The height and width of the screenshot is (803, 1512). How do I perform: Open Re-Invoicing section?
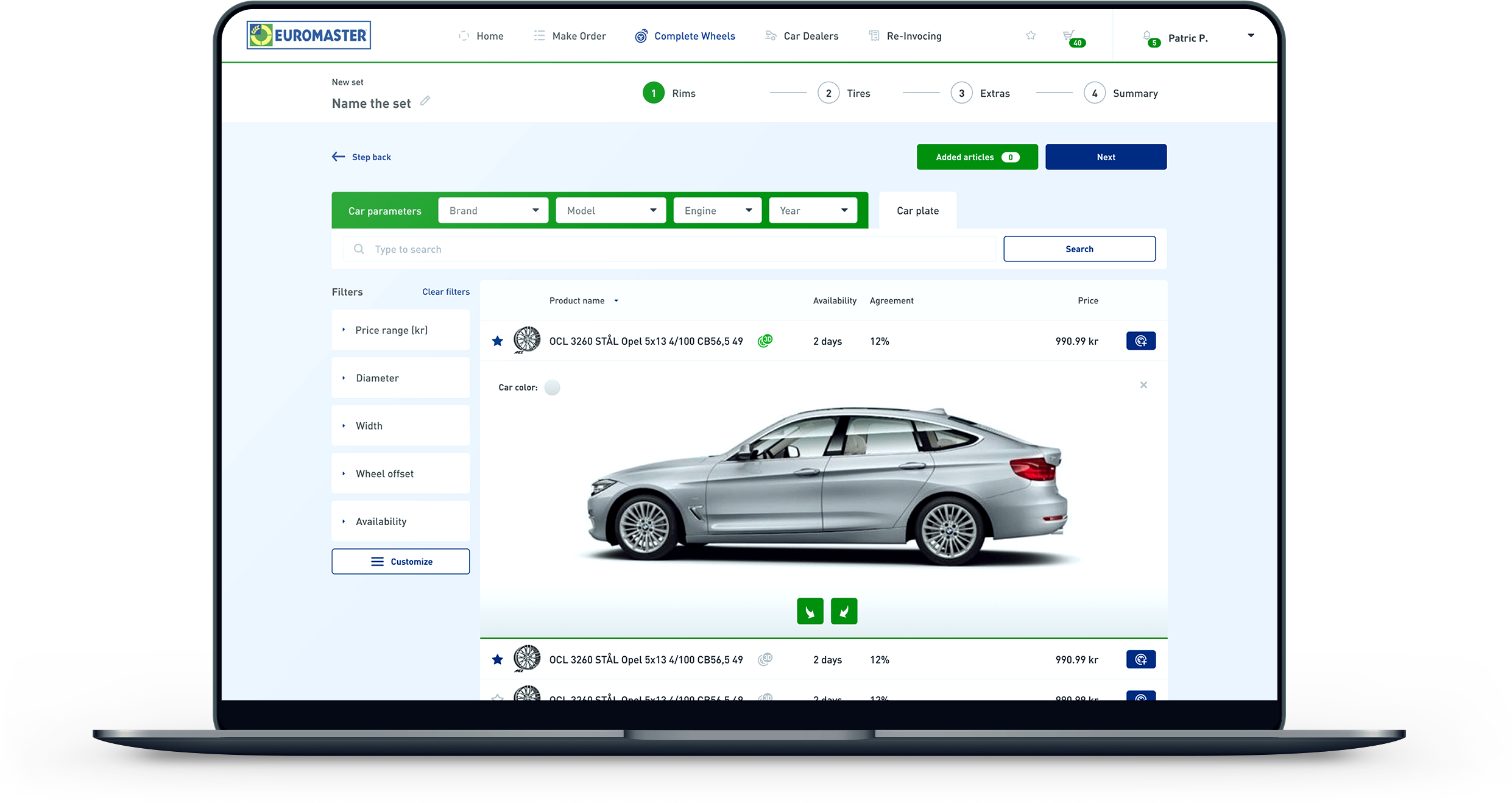(x=905, y=36)
